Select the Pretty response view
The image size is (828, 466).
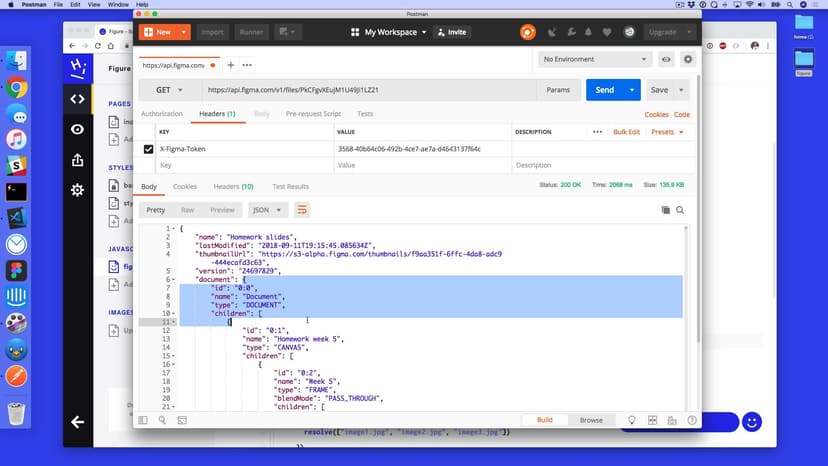point(155,210)
